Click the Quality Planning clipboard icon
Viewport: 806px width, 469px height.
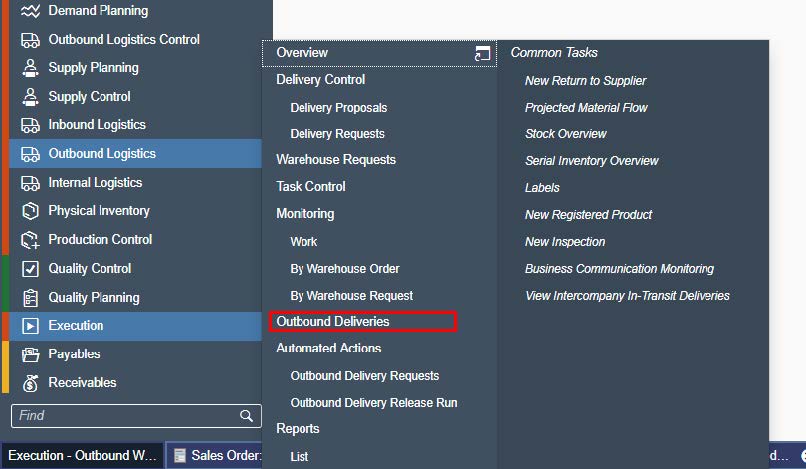30,298
